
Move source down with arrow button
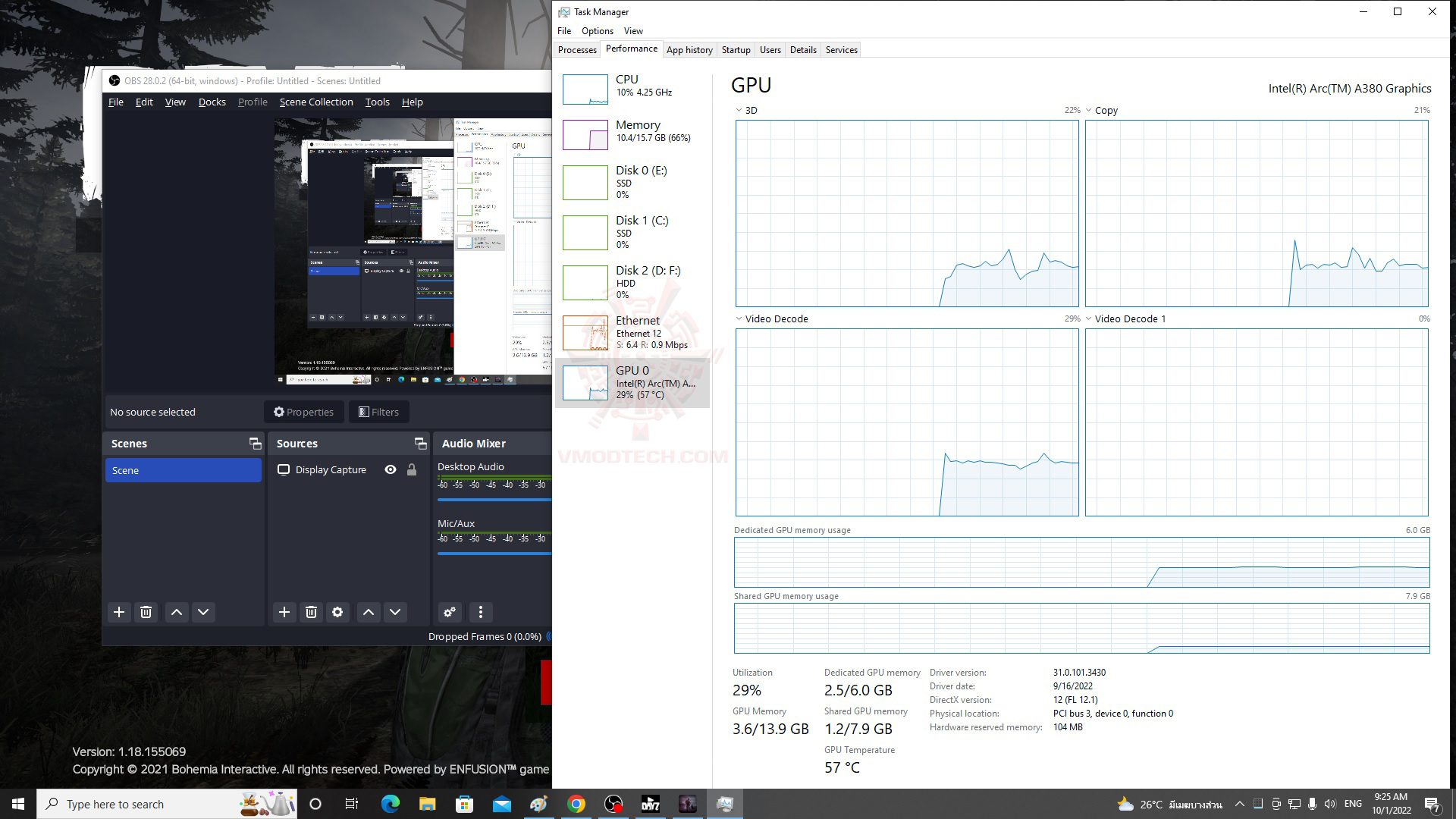pyautogui.click(x=395, y=612)
